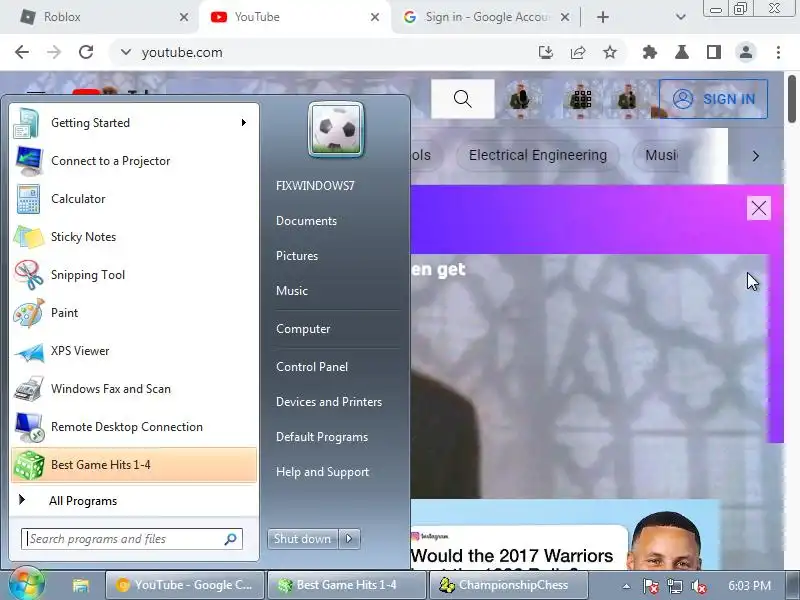Open Paint palette icon
Screen dimensions: 800x600
point(29,313)
